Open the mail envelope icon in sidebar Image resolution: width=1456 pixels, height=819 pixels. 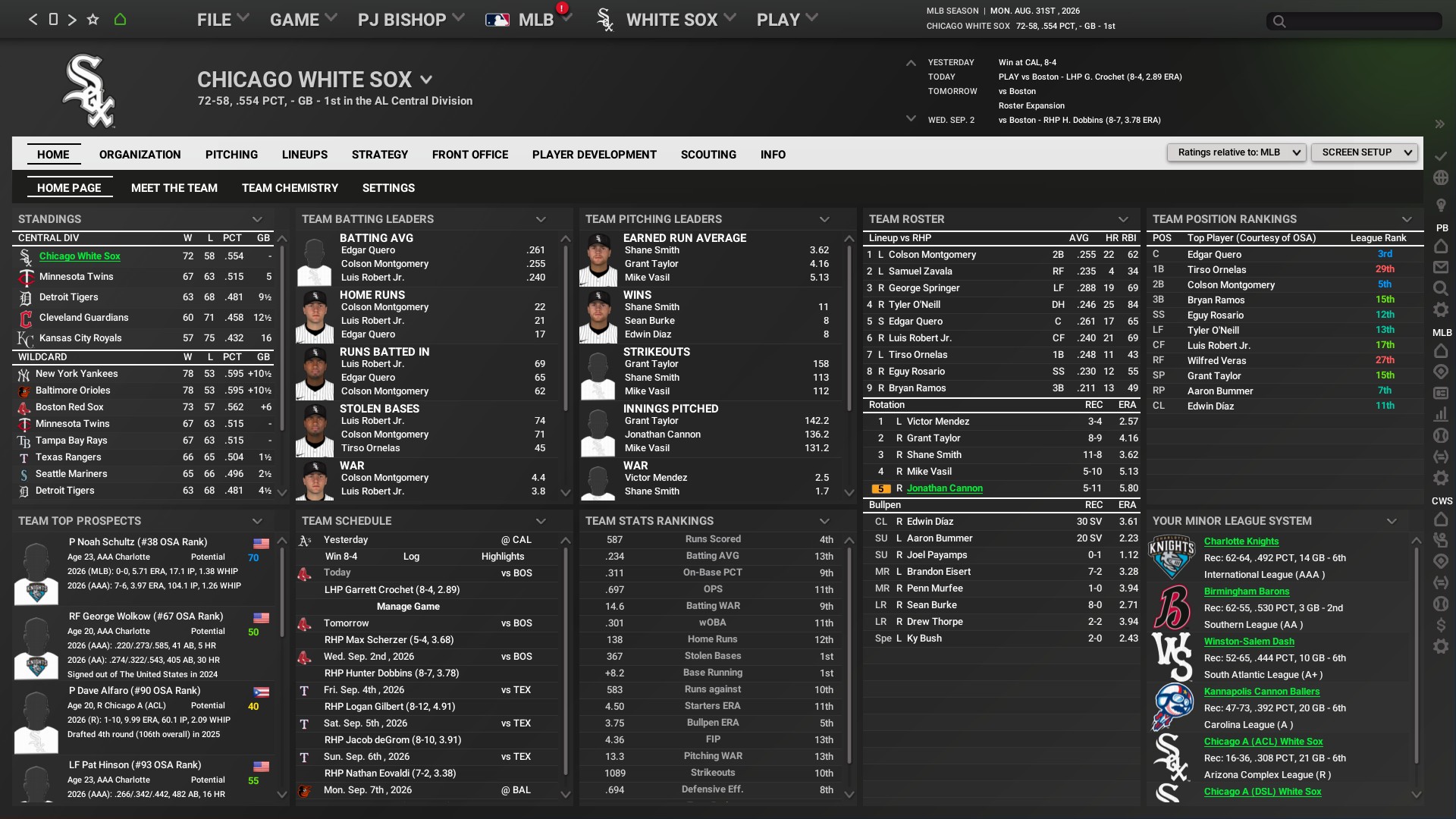coord(1441,267)
